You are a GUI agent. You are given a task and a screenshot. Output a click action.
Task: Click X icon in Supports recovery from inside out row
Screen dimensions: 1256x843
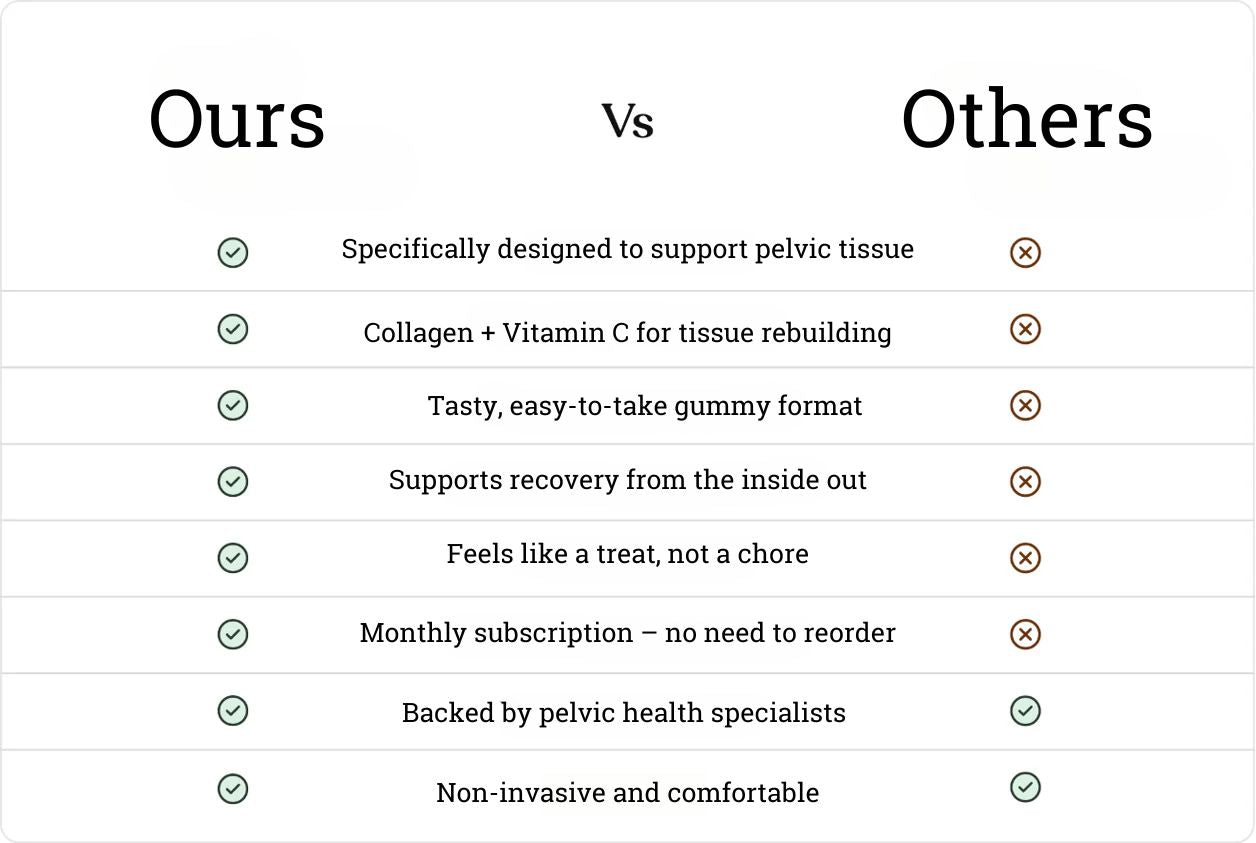coord(1025,482)
